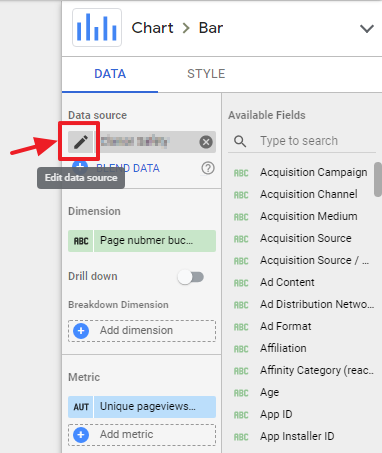Switch to the DATA tab
Viewport: 382px width, 453px height.
pos(110,74)
